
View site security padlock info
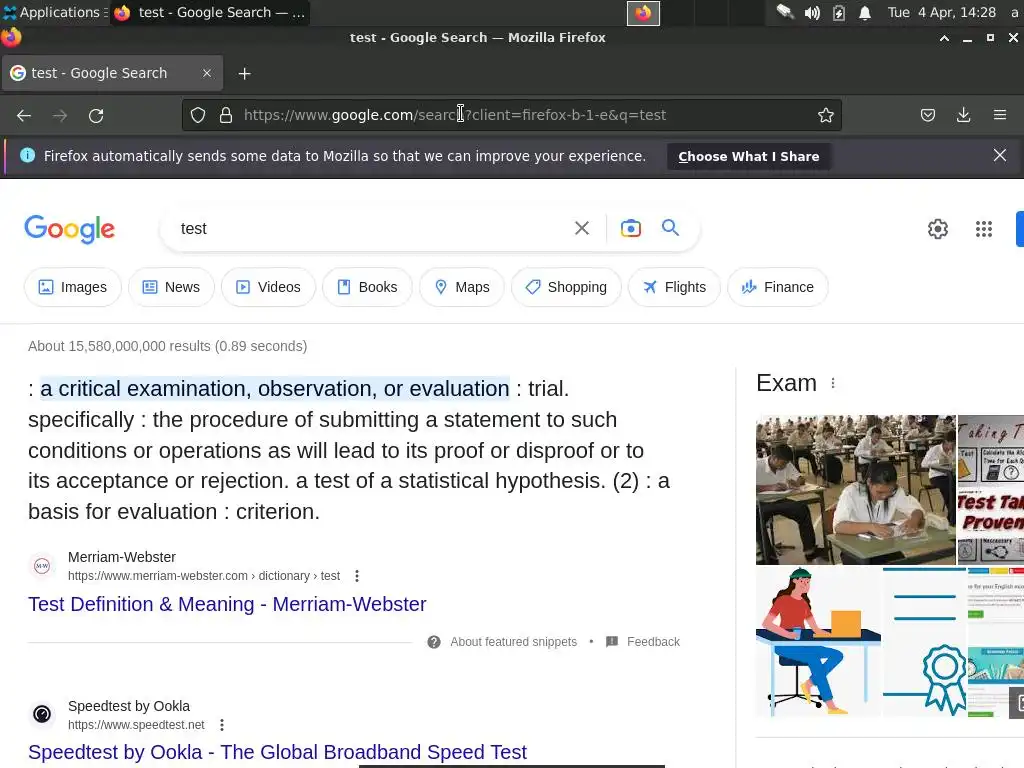click(226, 116)
